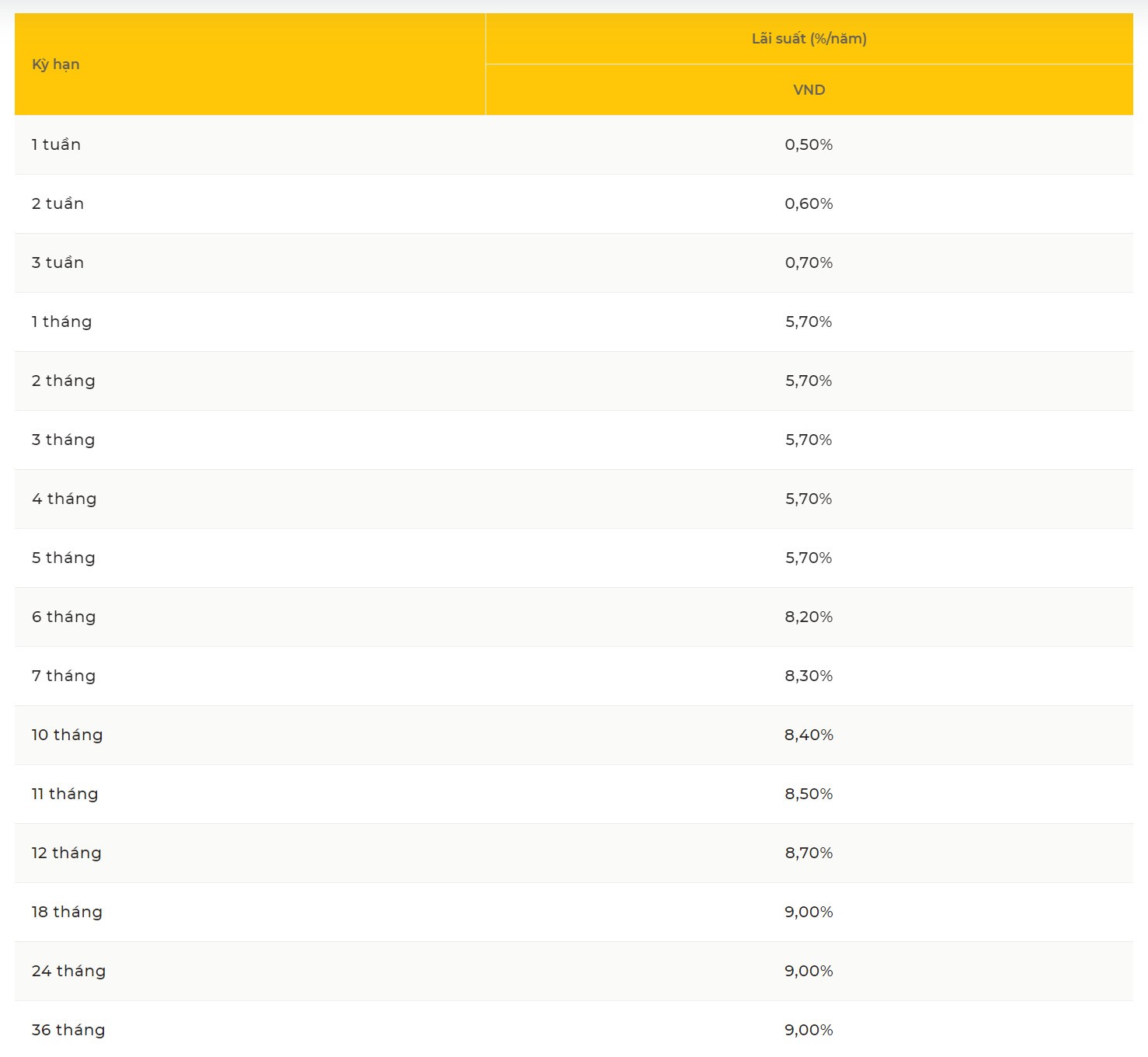1148x1057 pixels.
Task: Select the '12 tháng' term cell
Action: coord(250,853)
